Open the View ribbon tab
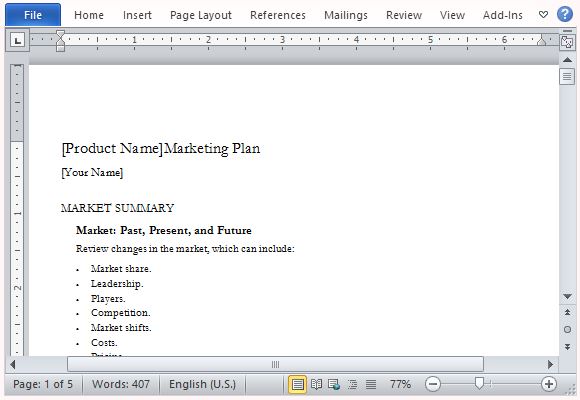This screenshot has width=580, height=400. tap(452, 15)
